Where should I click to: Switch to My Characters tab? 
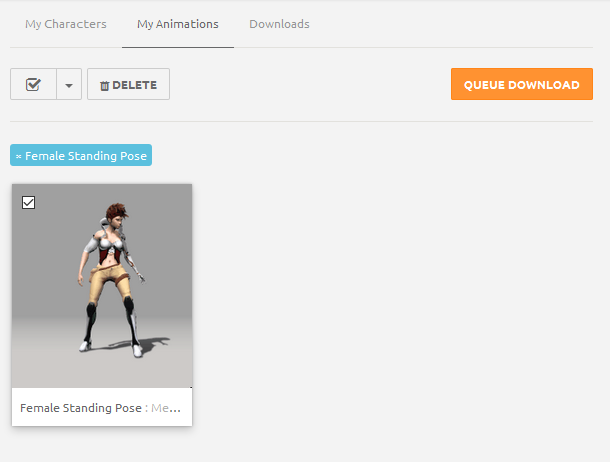[x=66, y=24]
